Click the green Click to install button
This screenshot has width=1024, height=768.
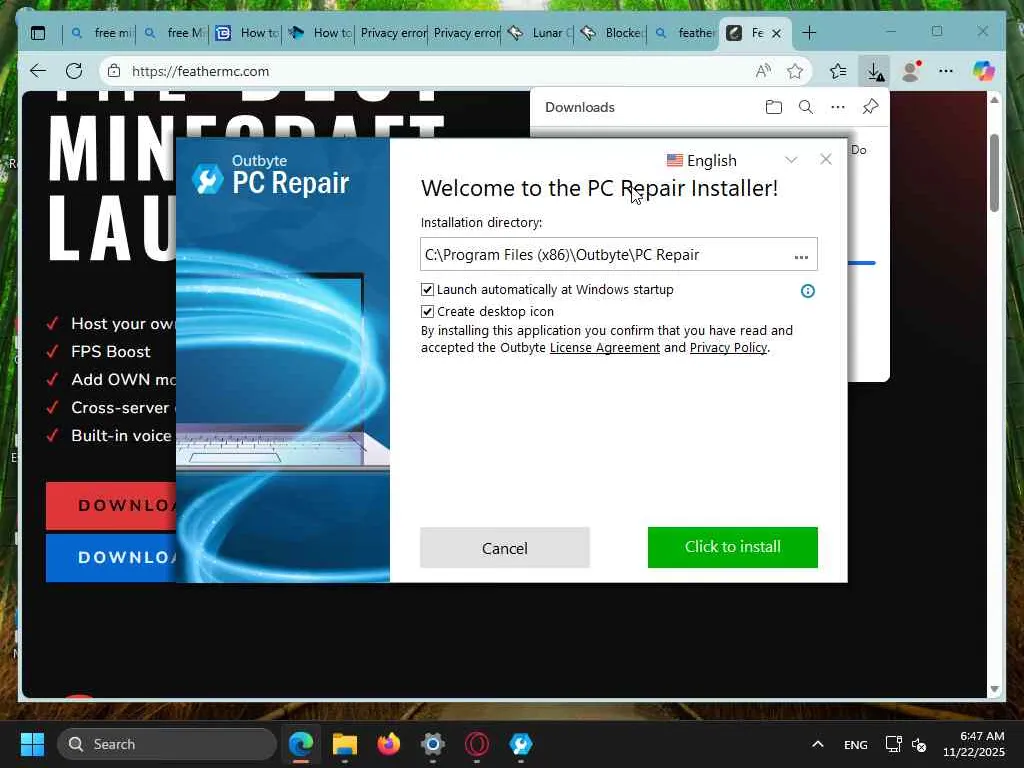732,547
